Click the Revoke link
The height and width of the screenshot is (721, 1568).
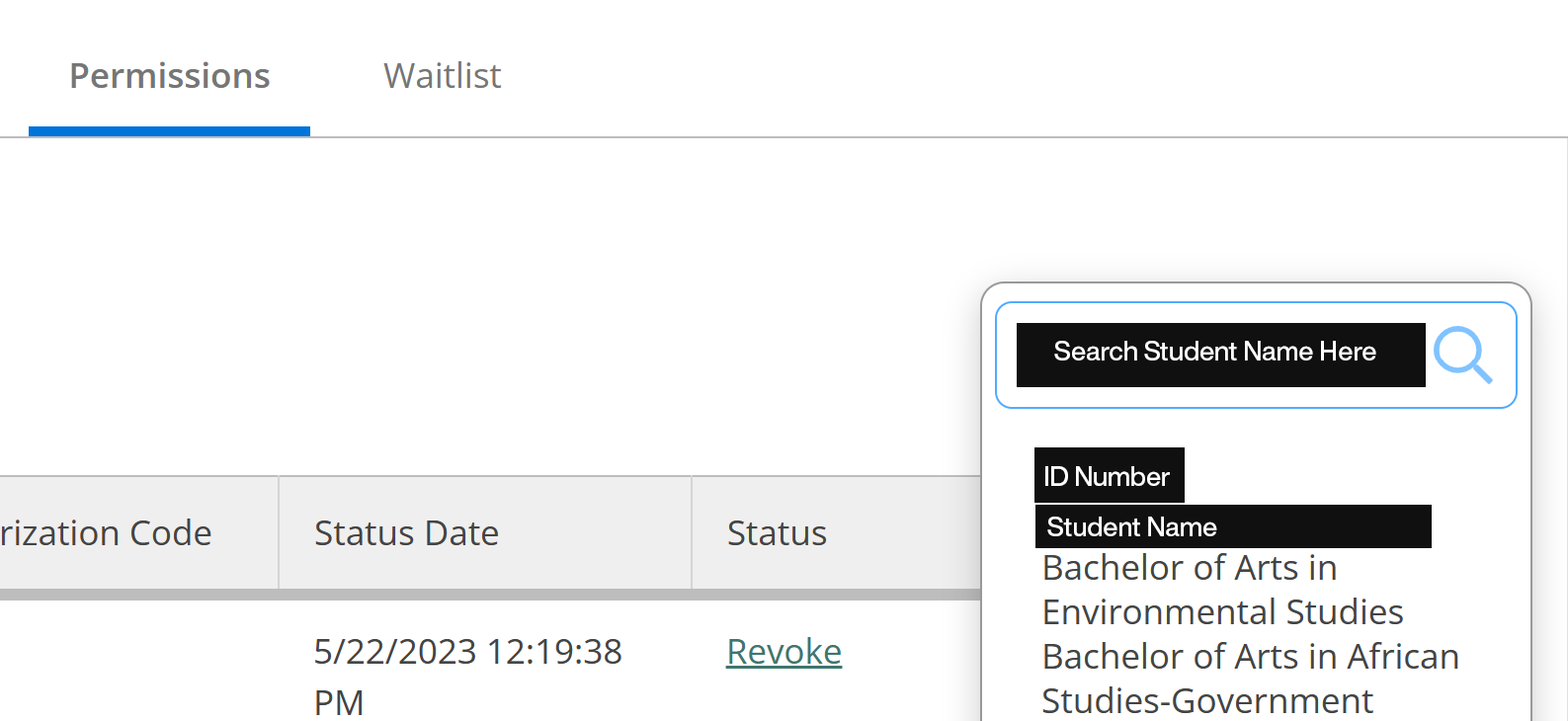784,652
